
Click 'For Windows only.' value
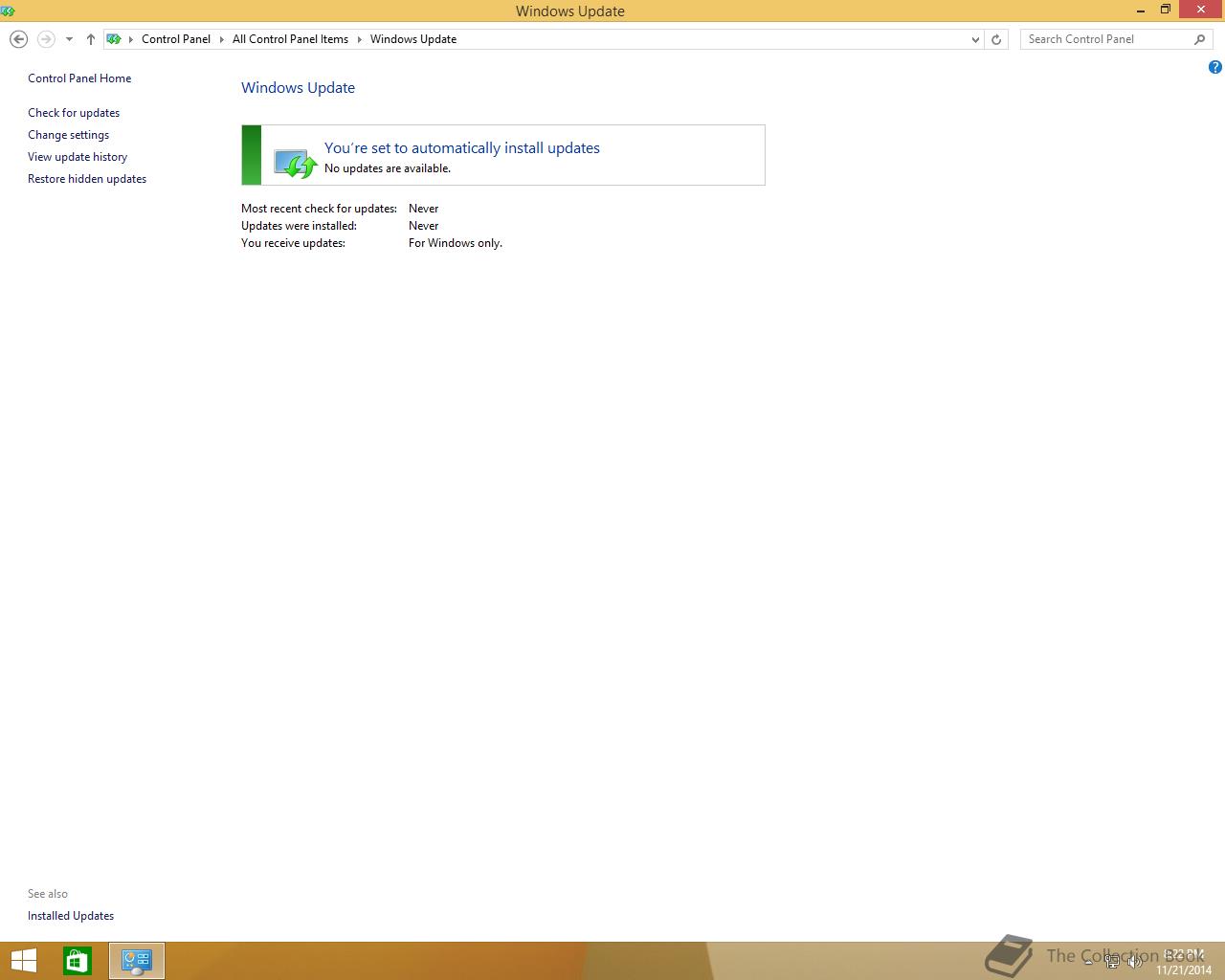tap(456, 243)
